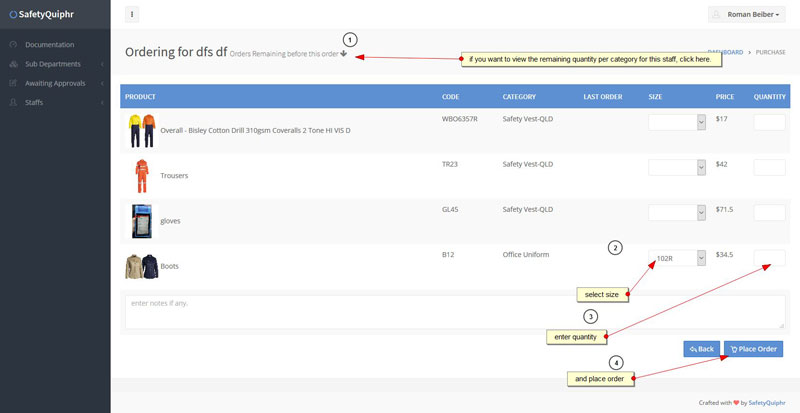Screen dimensions: 800x413
Task: Show orders remaining via down arrow
Action: [x=343, y=54]
